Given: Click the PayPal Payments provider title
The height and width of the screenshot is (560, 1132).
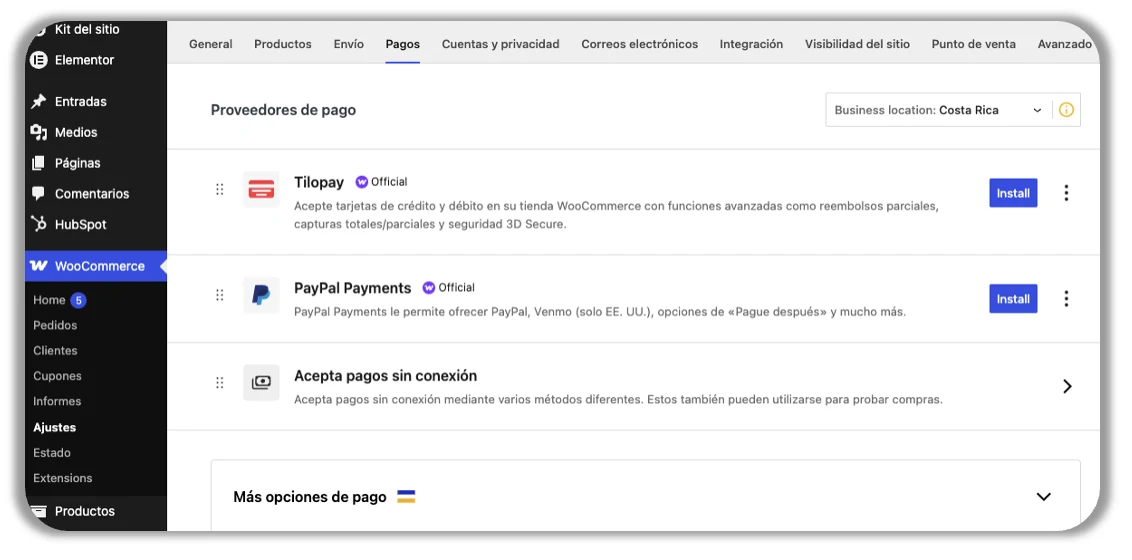Looking at the screenshot, I should [x=352, y=288].
